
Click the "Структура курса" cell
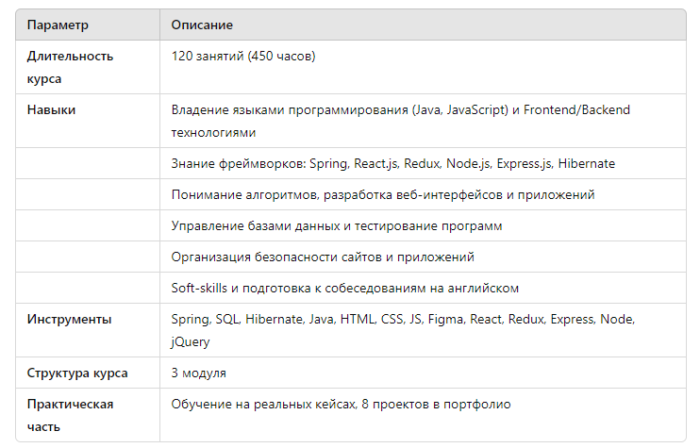[77, 373]
